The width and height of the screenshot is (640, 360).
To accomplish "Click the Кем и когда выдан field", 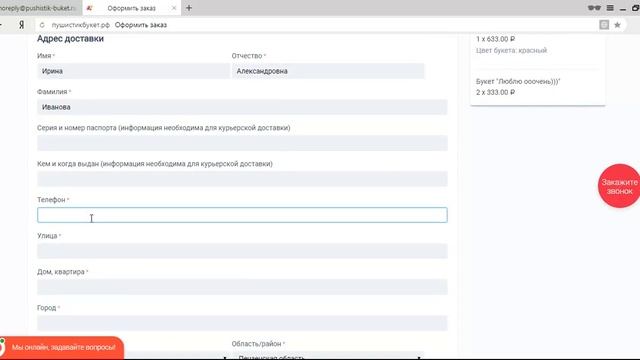I will [242, 179].
